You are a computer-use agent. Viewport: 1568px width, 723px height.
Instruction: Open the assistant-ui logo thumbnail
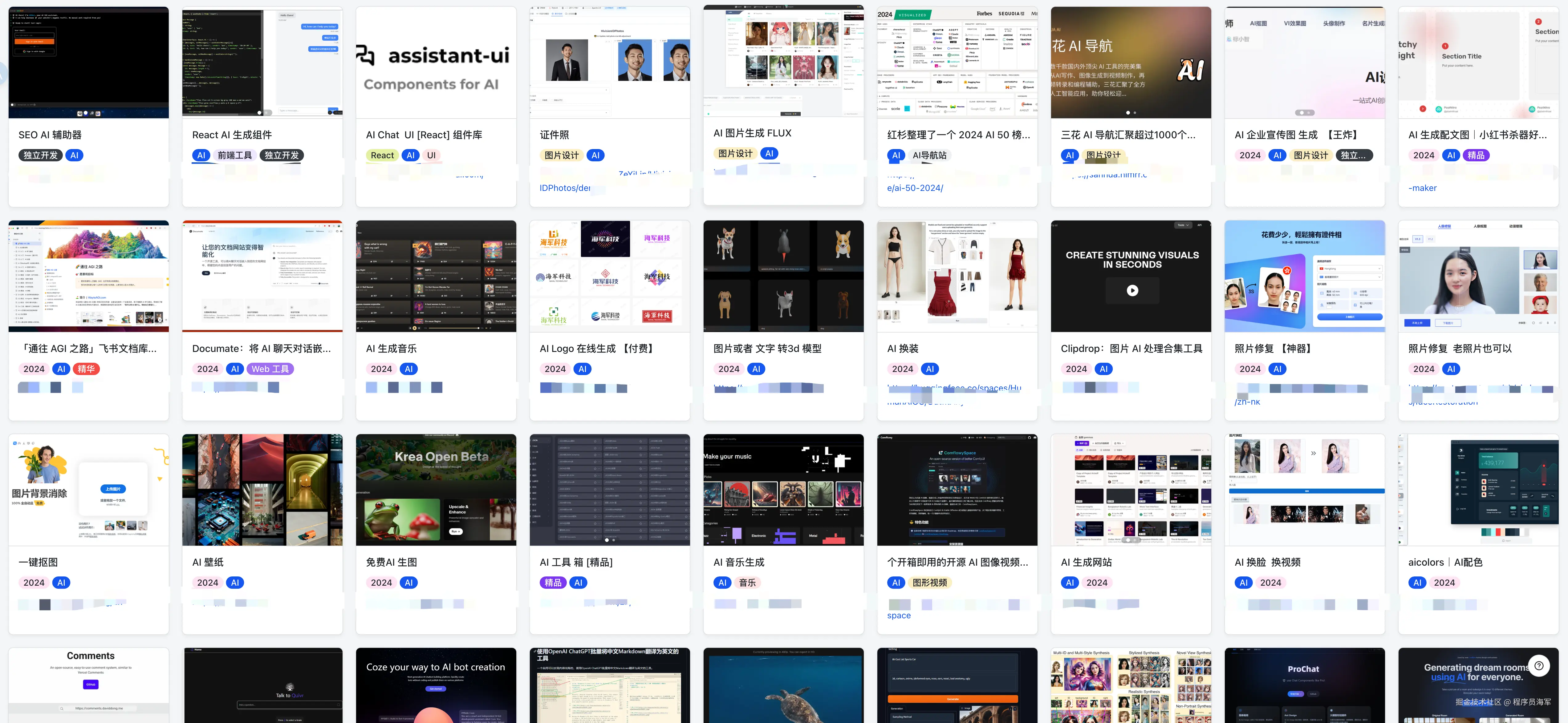[x=436, y=63]
